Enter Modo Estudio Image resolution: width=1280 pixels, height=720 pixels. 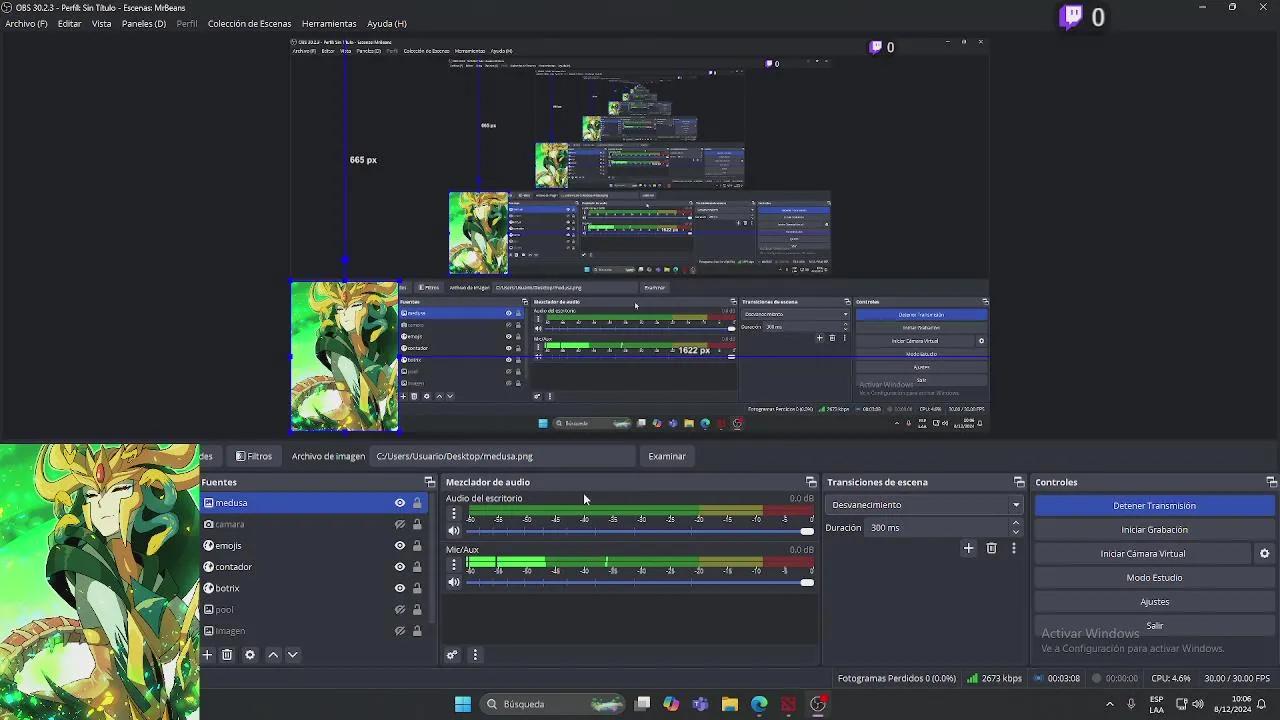(1154, 578)
